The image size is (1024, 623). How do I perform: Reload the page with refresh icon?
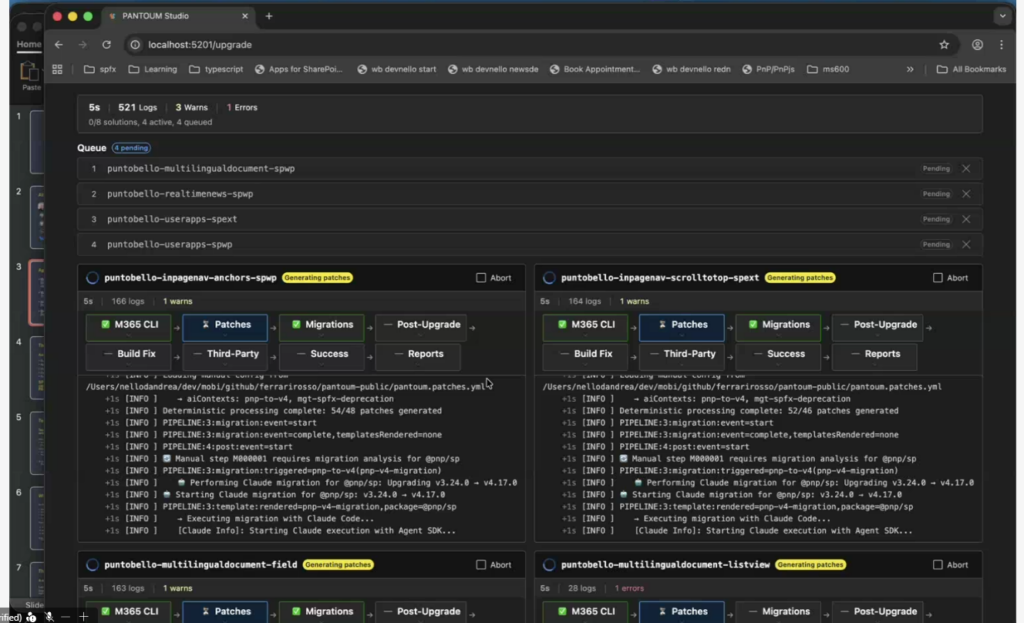coord(108,45)
